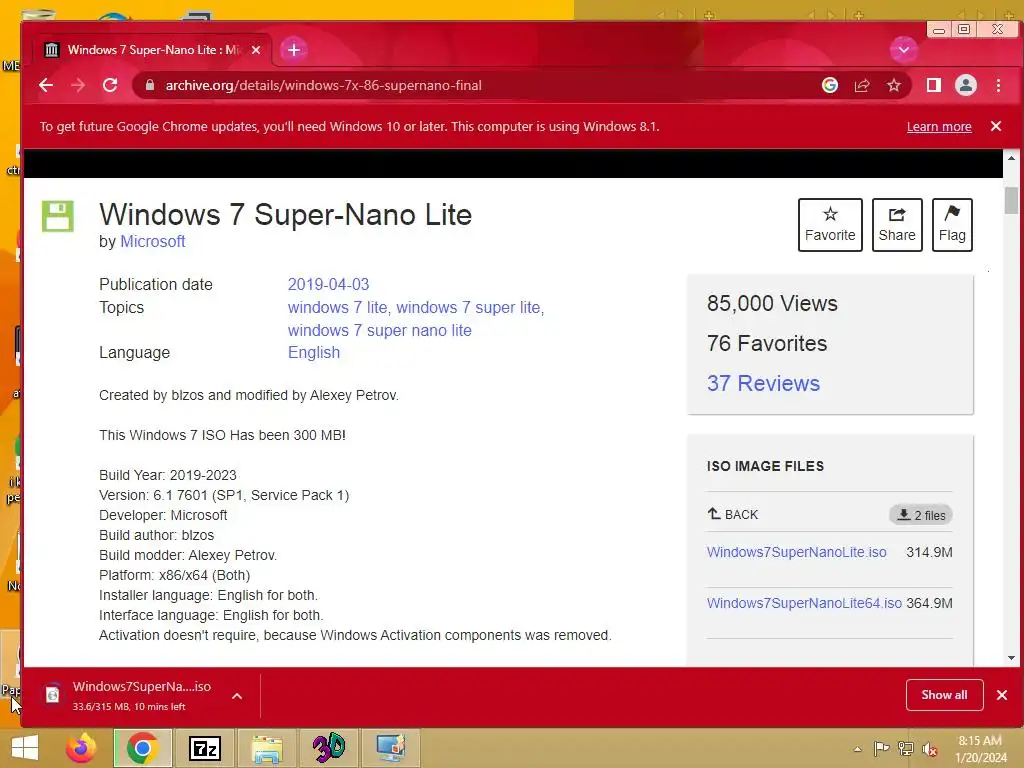Open a new tab with plus button
Image resolution: width=1024 pixels, height=768 pixels.
pos(294,50)
